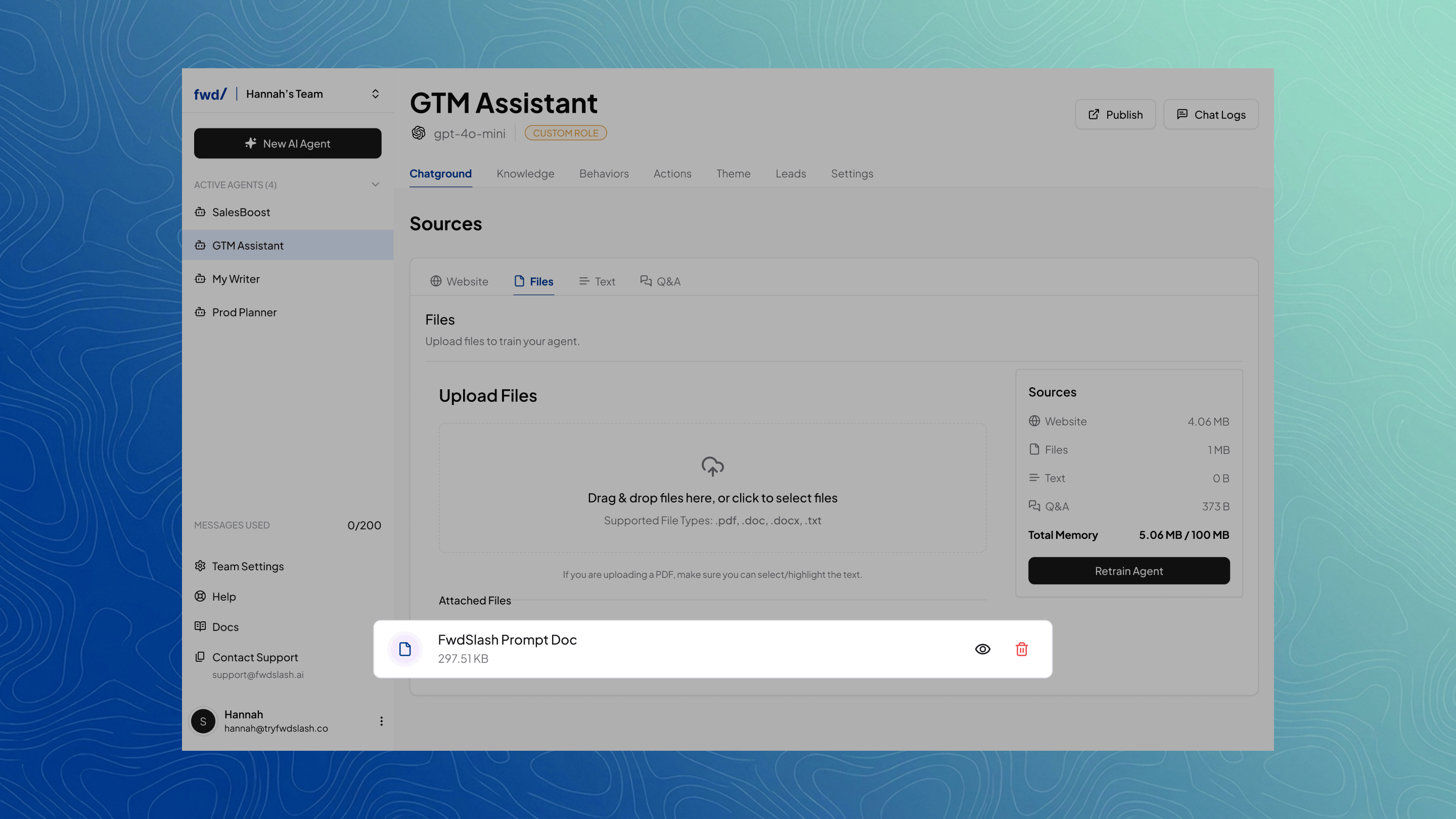Select the My Writer agent name
This screenshot has width=1456, height=819.
[236, 279]
